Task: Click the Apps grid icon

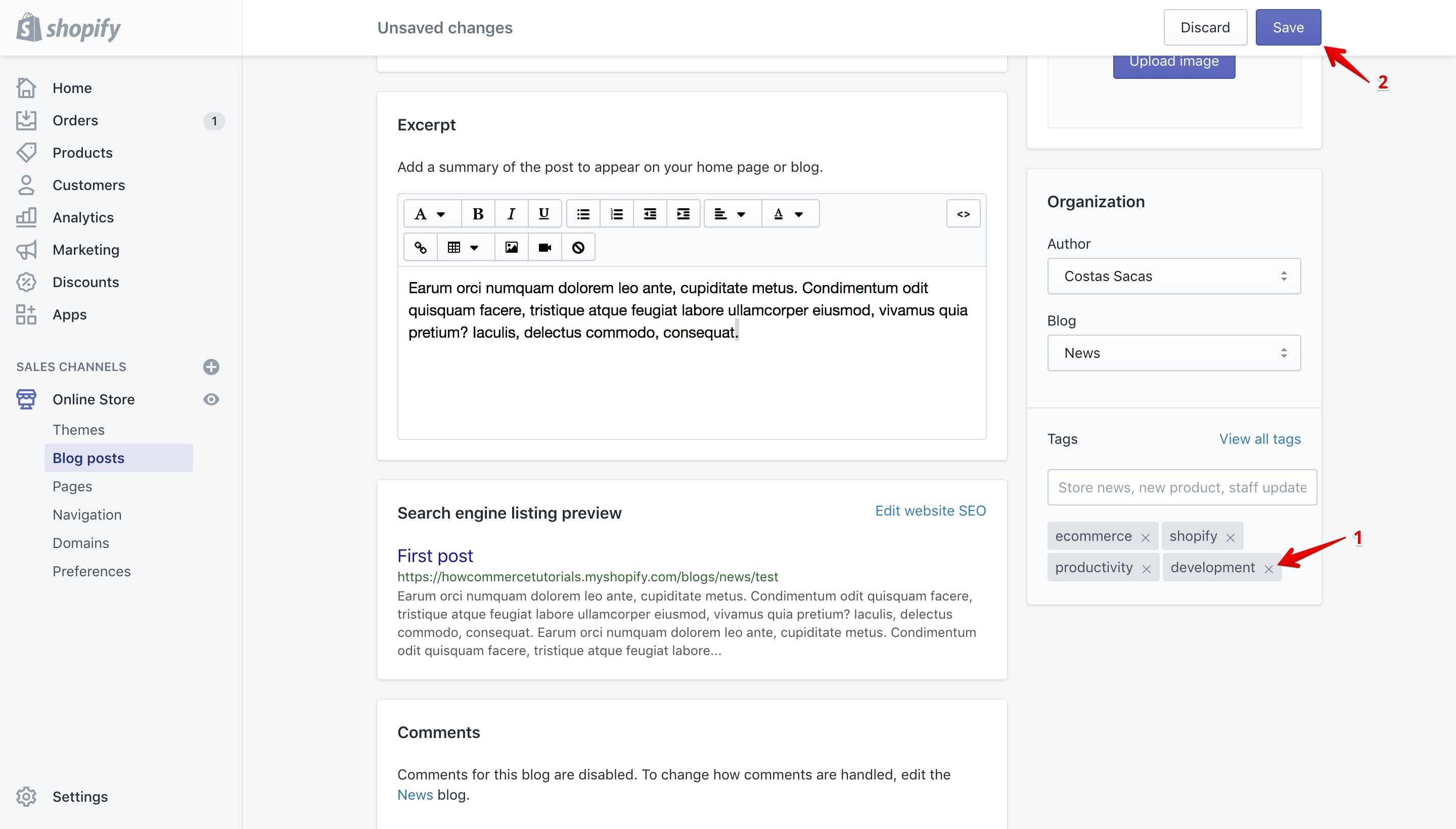Action: coord(26,314)
